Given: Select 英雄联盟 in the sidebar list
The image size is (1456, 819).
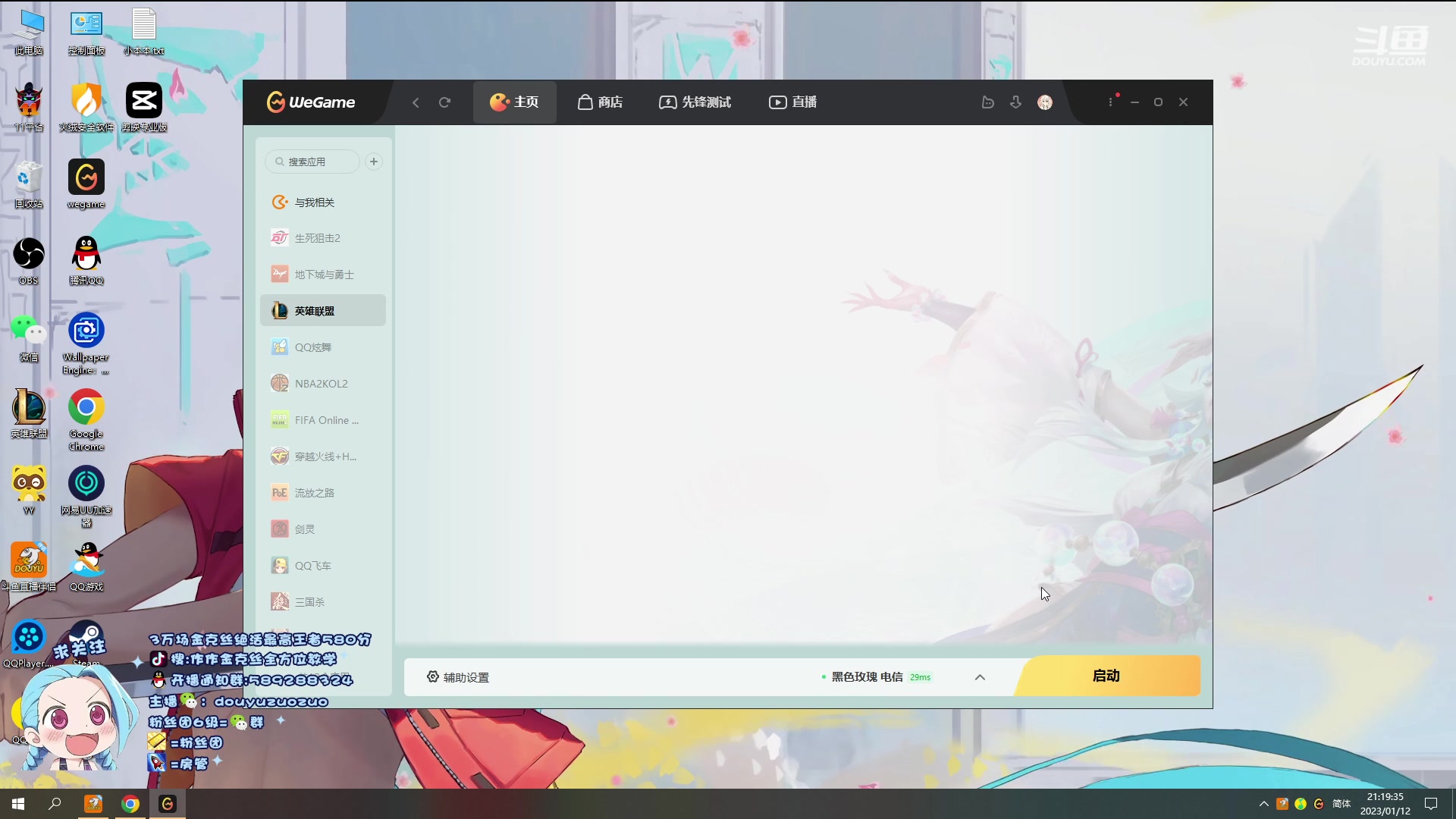Looking at the screenshot, I should [x=323, y=311].
